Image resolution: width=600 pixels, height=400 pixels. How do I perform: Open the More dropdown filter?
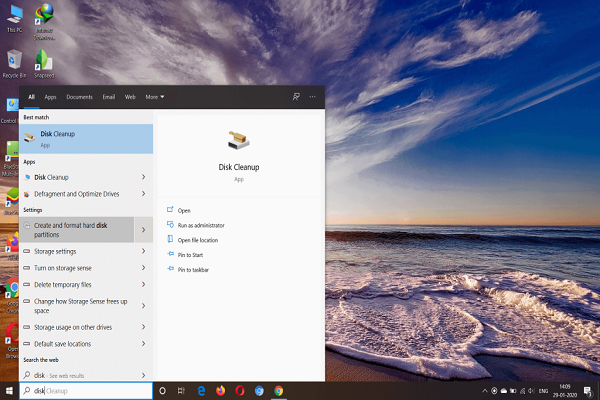pos(154,97)
